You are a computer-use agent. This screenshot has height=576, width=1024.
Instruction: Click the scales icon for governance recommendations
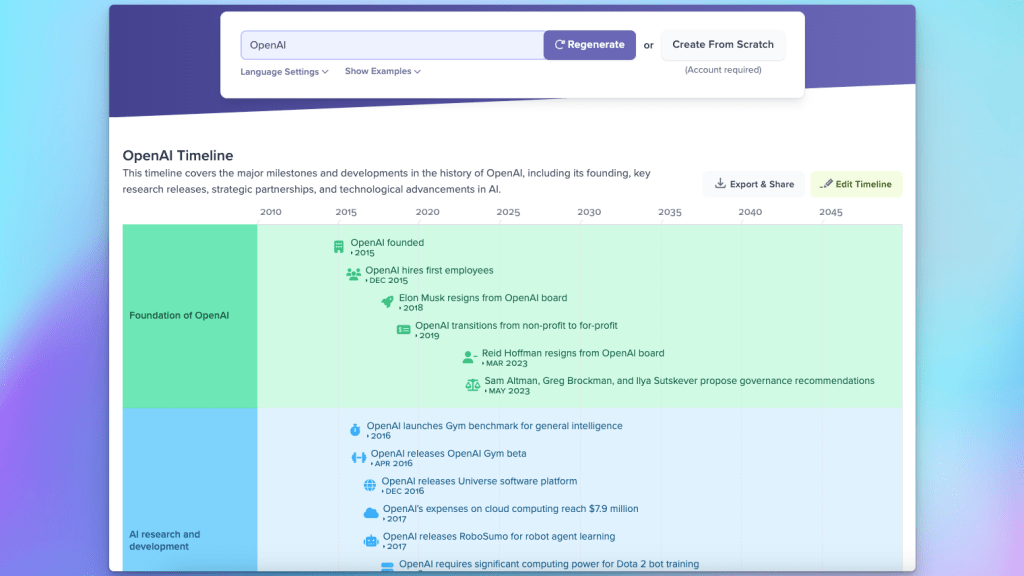(x=472, y=385)
